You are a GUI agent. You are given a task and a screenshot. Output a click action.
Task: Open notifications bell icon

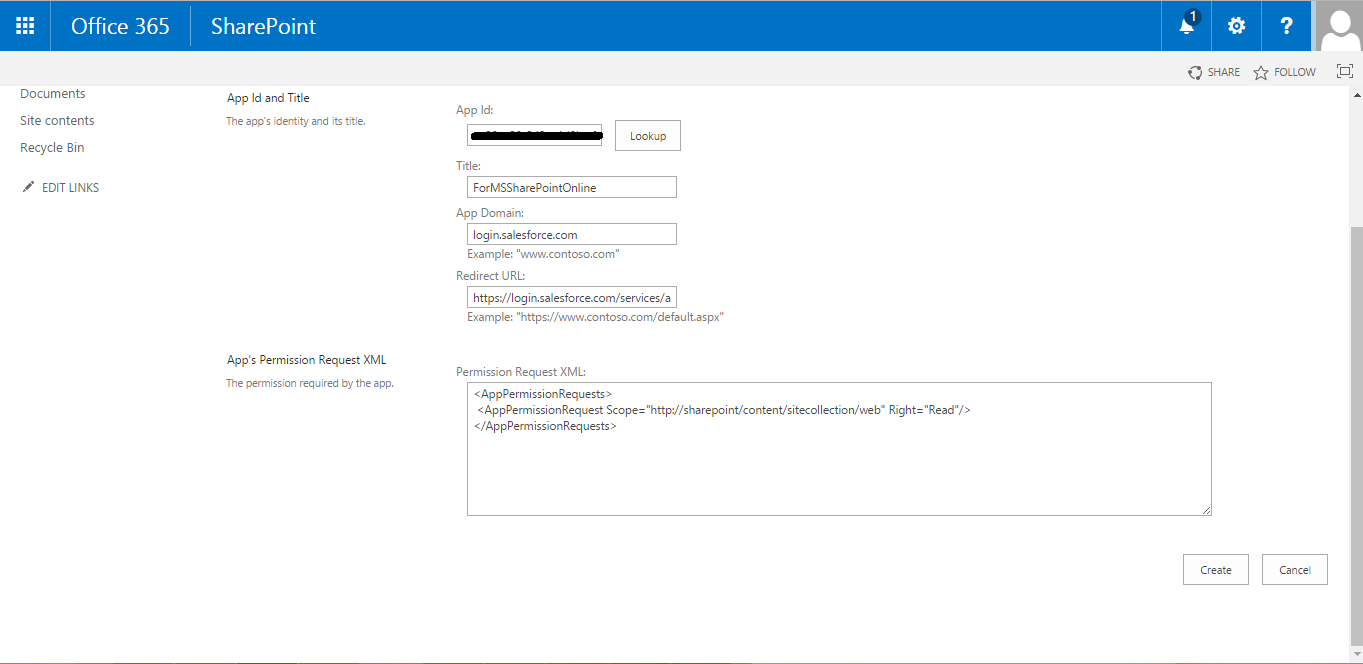point(1187,25)
